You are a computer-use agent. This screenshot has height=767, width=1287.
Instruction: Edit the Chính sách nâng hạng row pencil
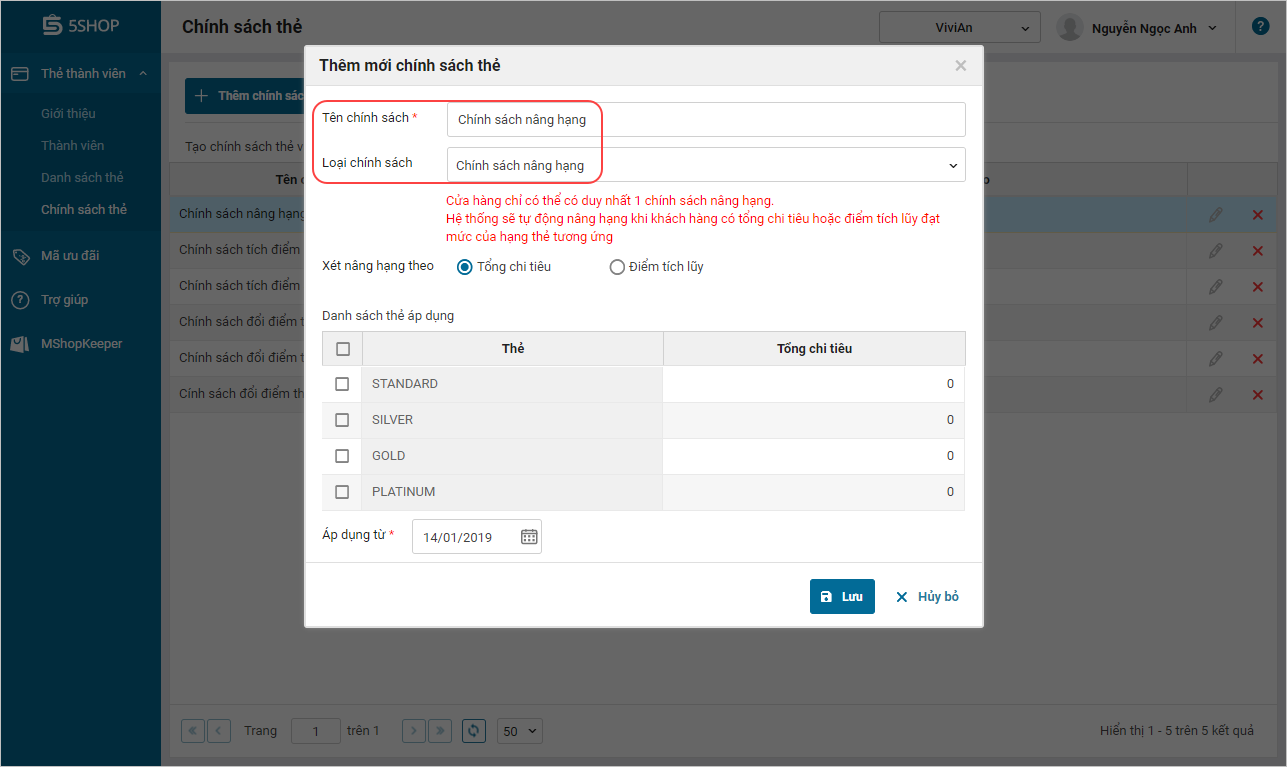(x=1216, y=215)
